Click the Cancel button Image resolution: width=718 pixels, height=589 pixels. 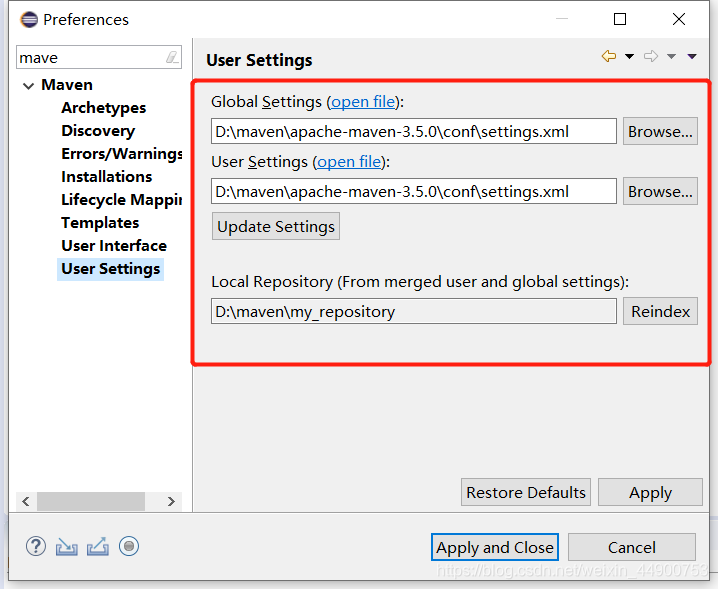click(x=632, y=547)
